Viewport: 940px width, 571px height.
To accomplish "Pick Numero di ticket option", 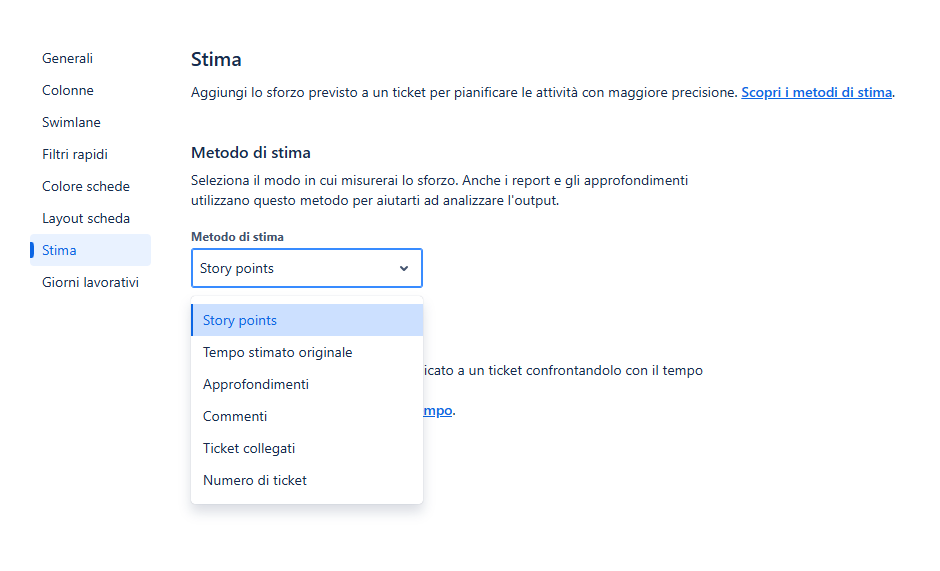I will click(x=307, y=480).
